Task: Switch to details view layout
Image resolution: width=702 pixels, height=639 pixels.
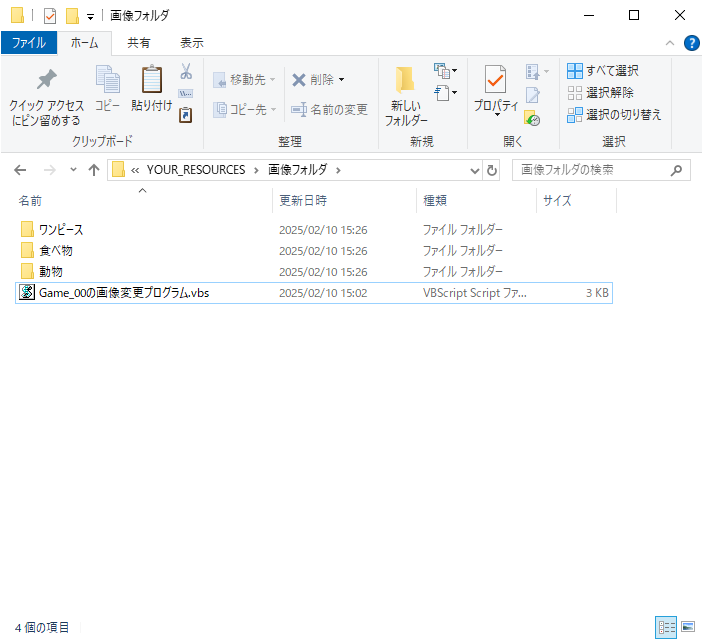Action: pyautogui.click(x=667, y=627)
